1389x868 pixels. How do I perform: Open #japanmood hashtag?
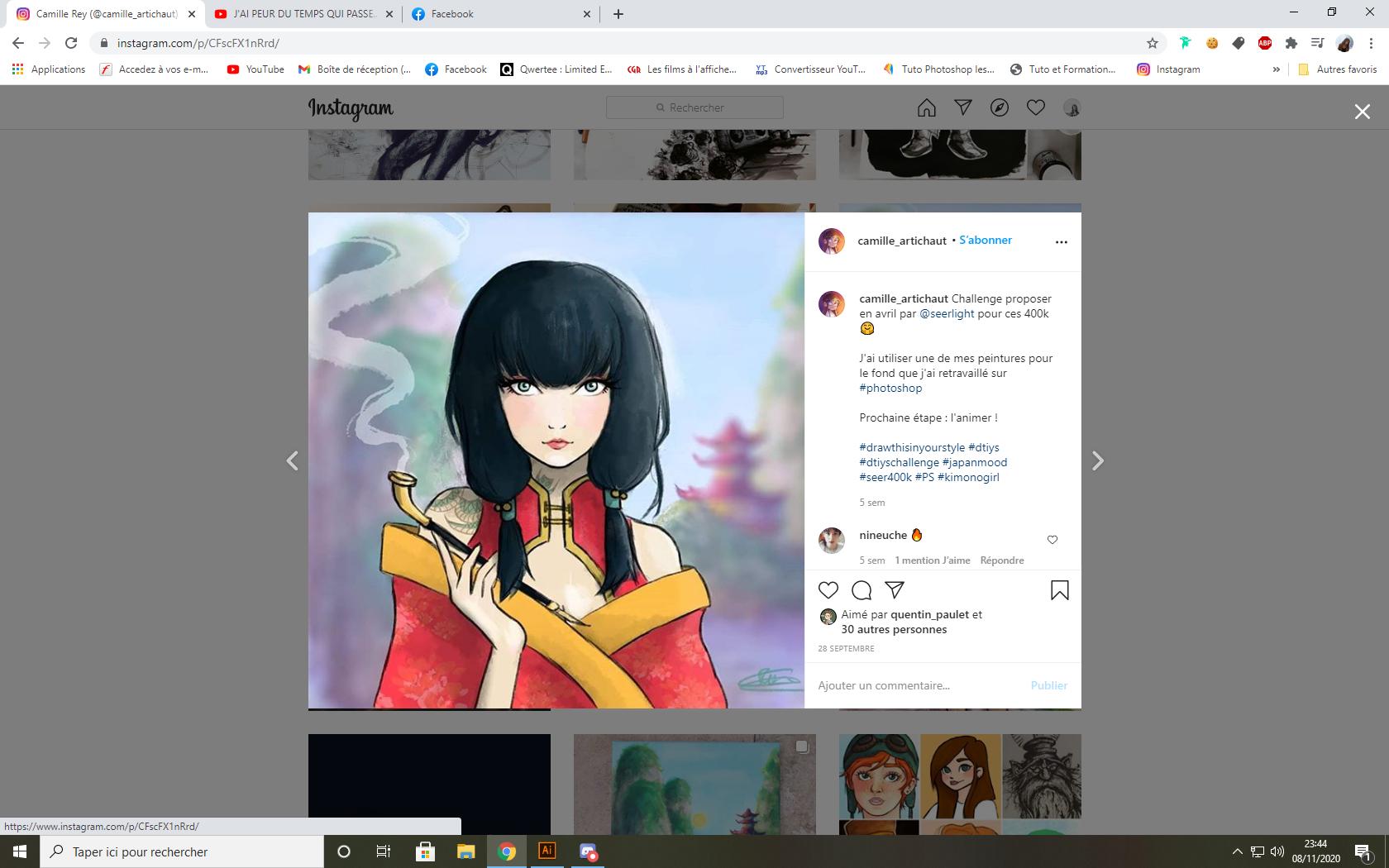coord(975,462)
